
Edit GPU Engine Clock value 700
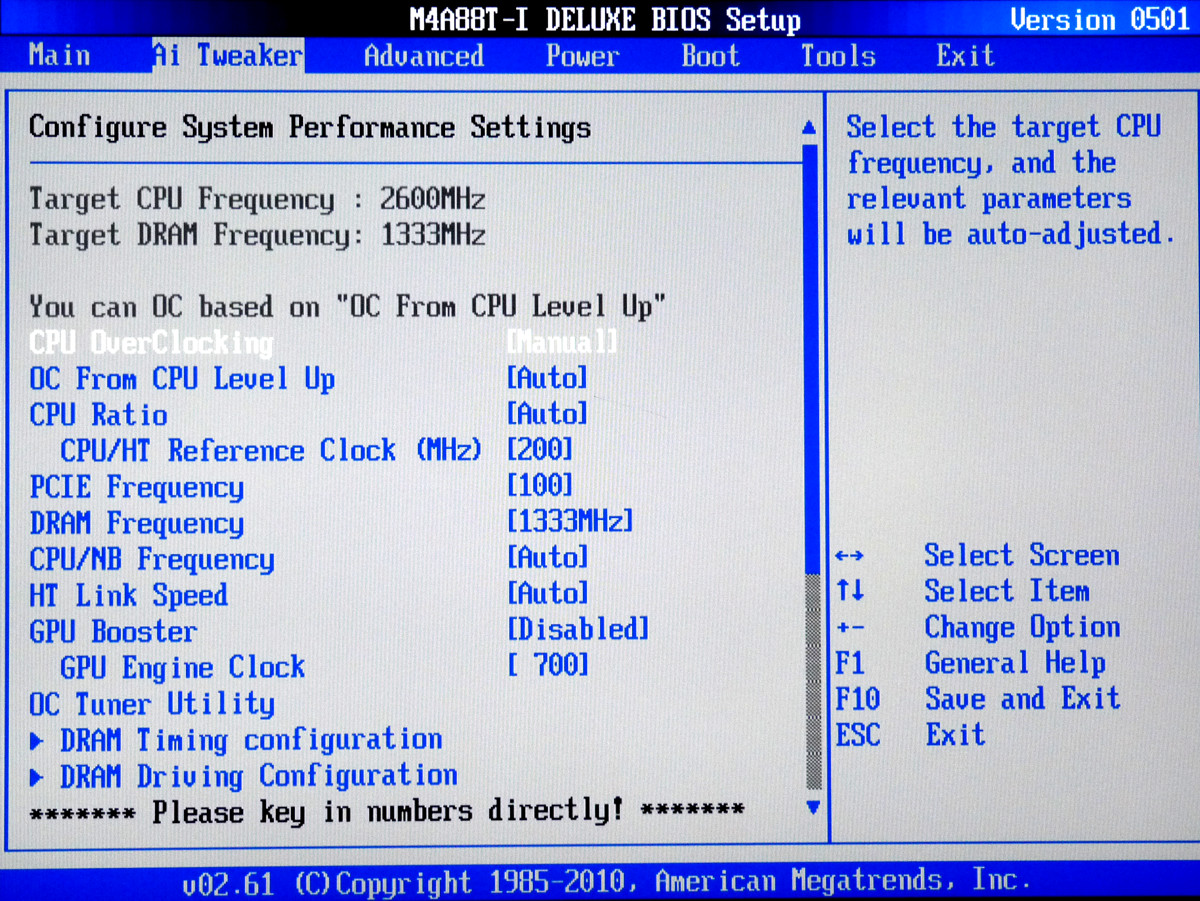(x=548, y=666)
